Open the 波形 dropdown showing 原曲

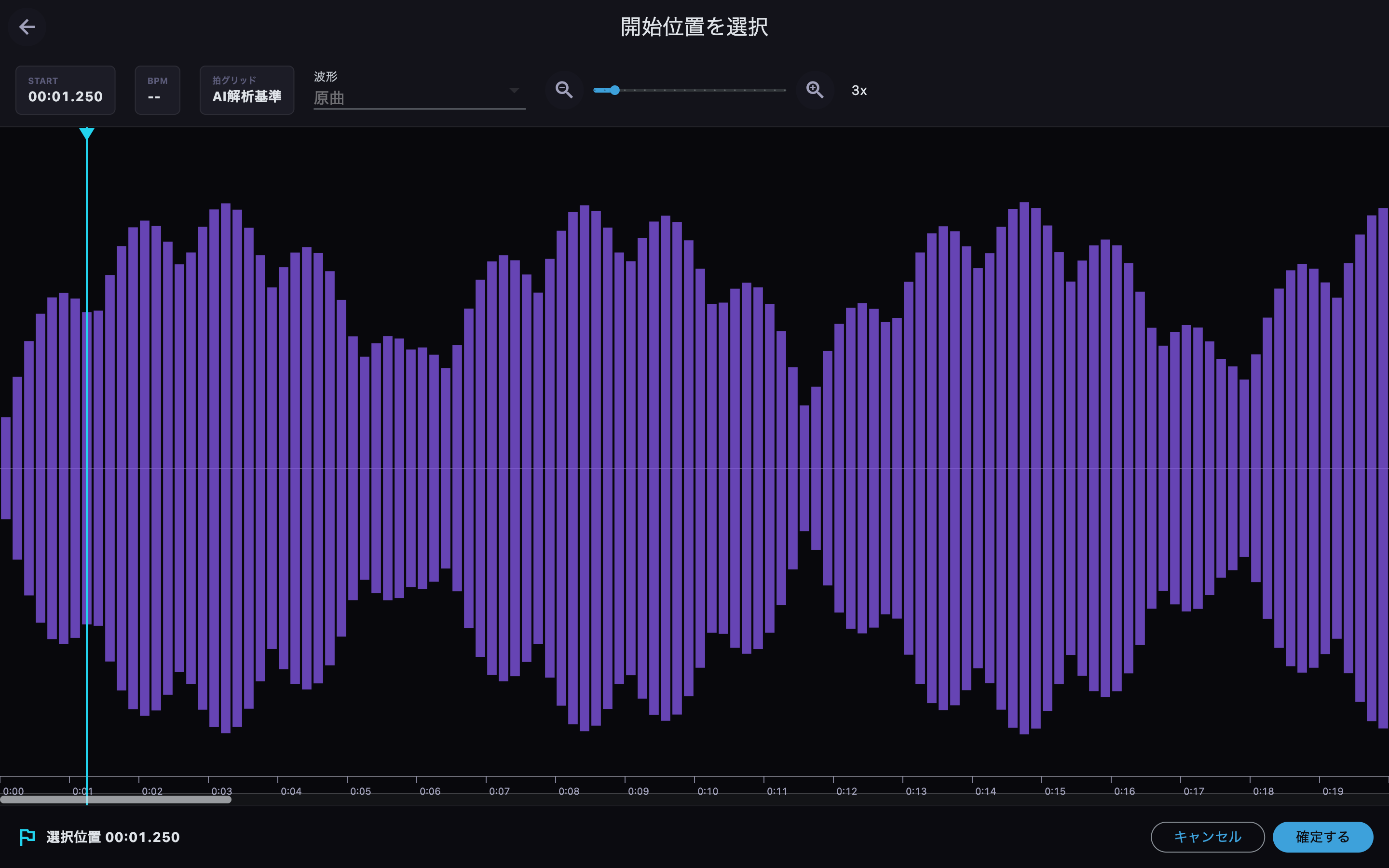(419, 90)
